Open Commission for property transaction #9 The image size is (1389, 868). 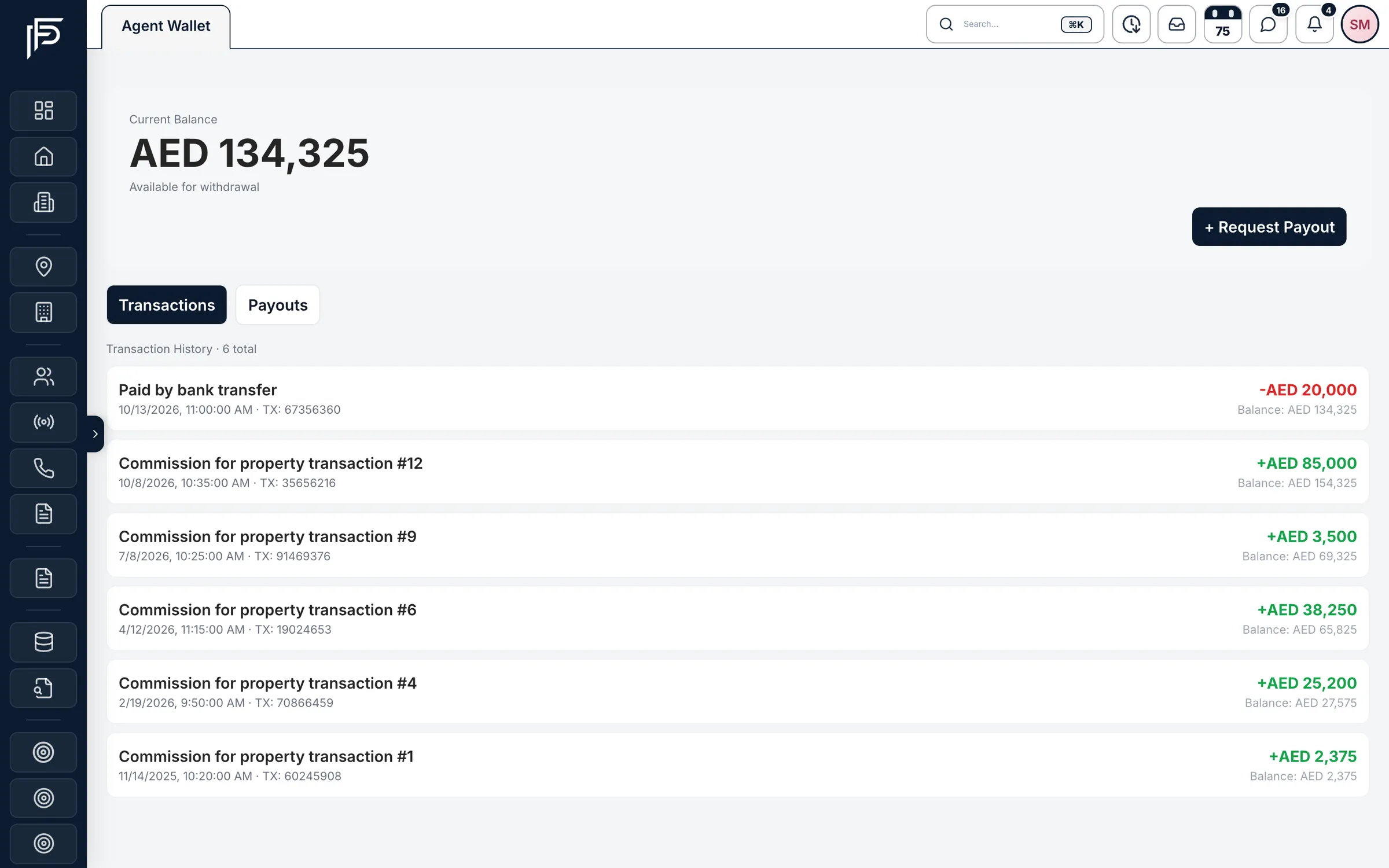738,545
